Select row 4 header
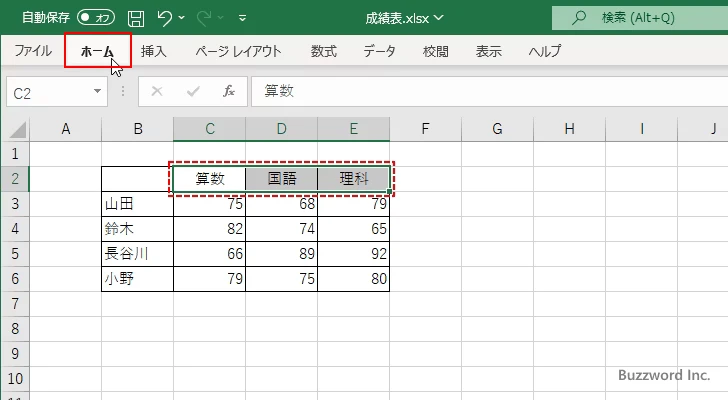 pos(15,229)
